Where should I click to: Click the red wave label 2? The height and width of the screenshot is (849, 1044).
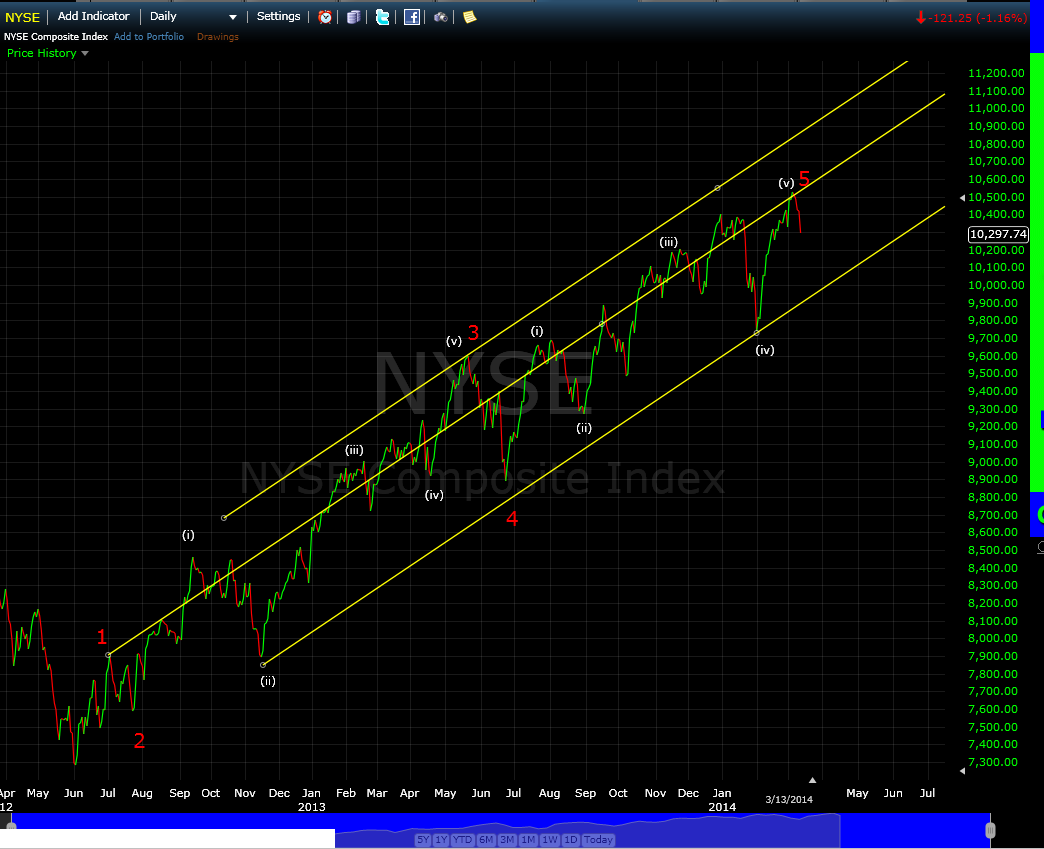tap(139, 740)
